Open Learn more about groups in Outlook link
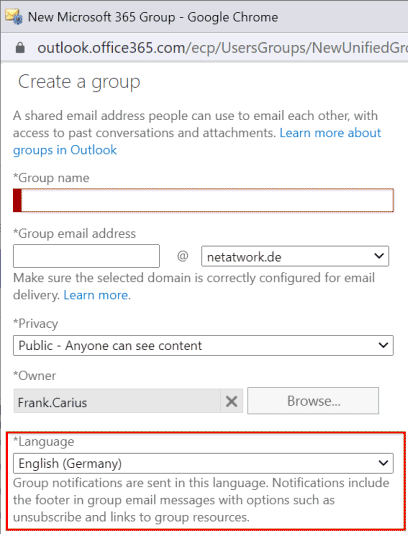The height and width of the screenshot is (534, 408). (197, 141)
